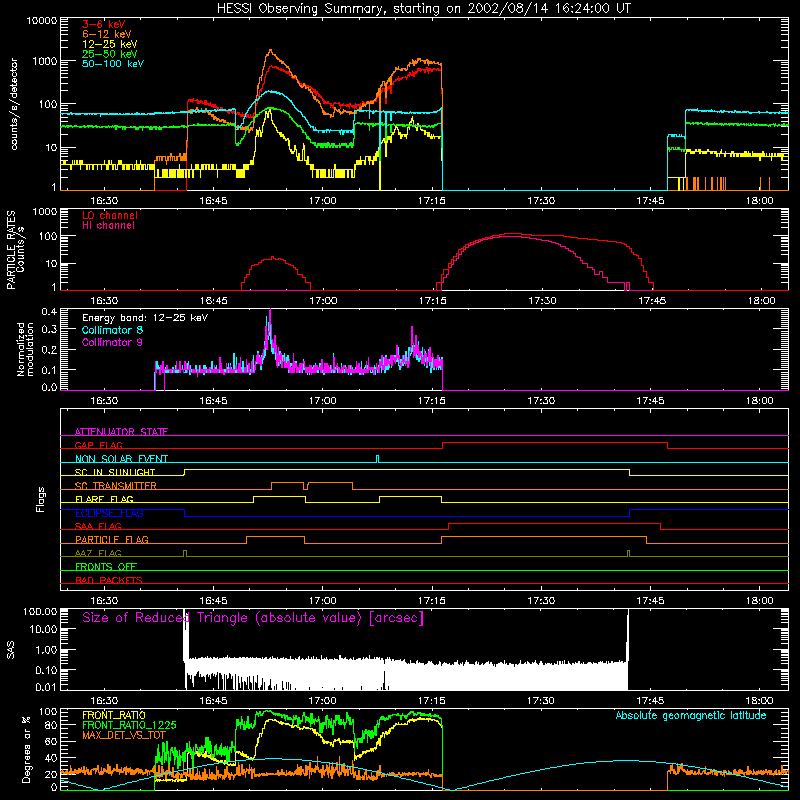This screenshot has height=800, width=800.
Task: Select the 12-25 keV legend label
Action: pos(110,44)
